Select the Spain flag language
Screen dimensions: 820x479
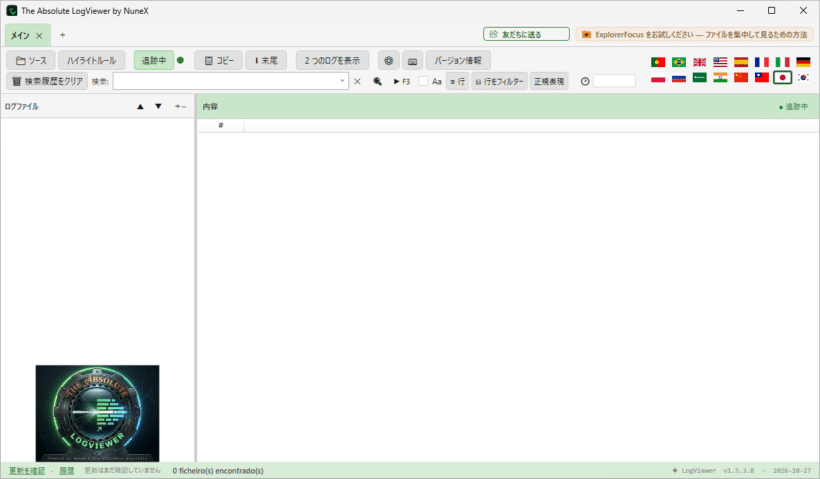click(741, 62)
